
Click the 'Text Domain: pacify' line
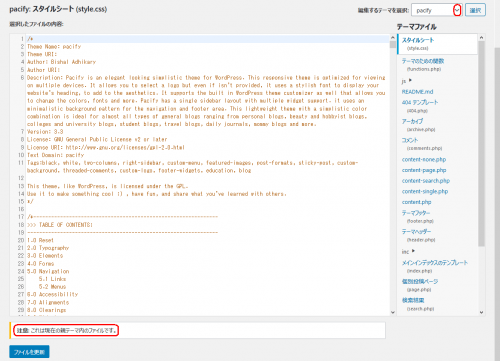55,155
